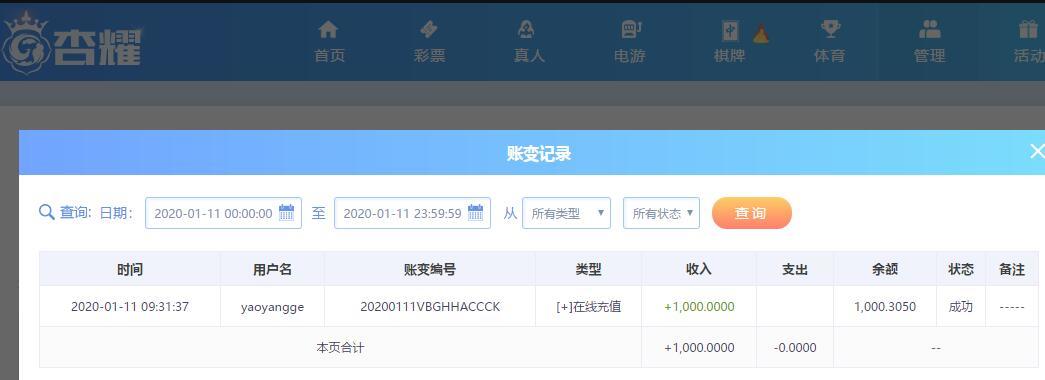Expand the 所有状态 status dropdown

(661, 213)
